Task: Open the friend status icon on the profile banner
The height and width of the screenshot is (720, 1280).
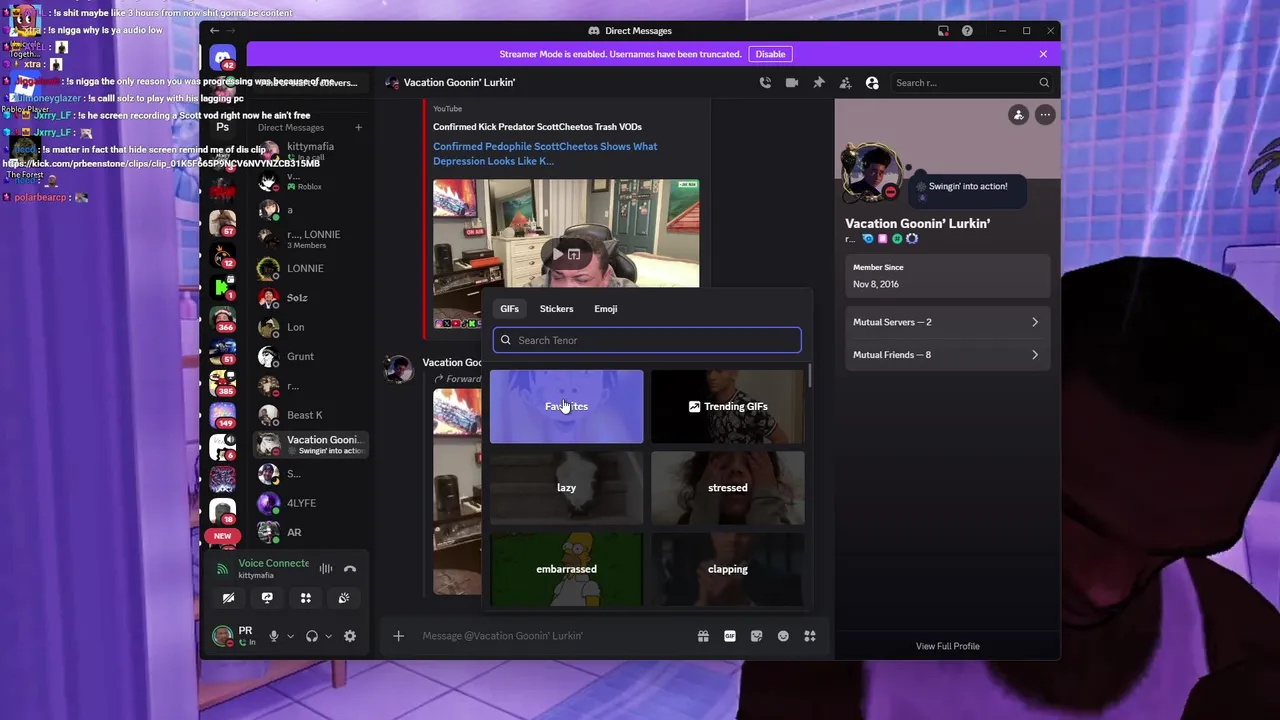Action: coord(1018,115)
